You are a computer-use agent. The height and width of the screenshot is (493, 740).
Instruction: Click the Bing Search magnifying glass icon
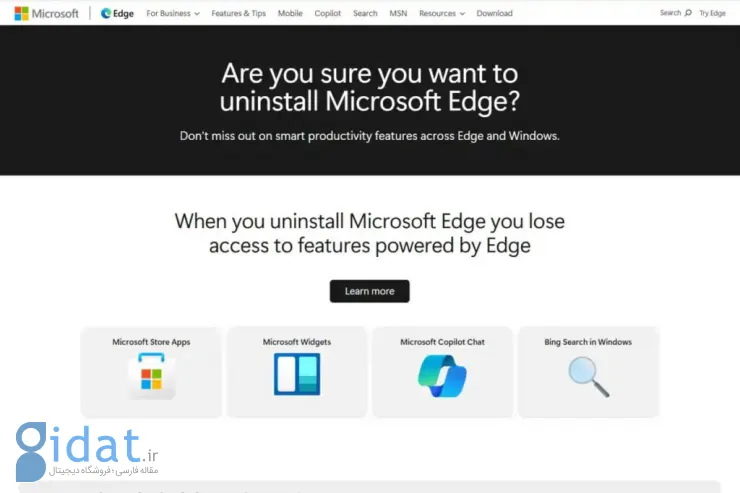tap(589, 376)
